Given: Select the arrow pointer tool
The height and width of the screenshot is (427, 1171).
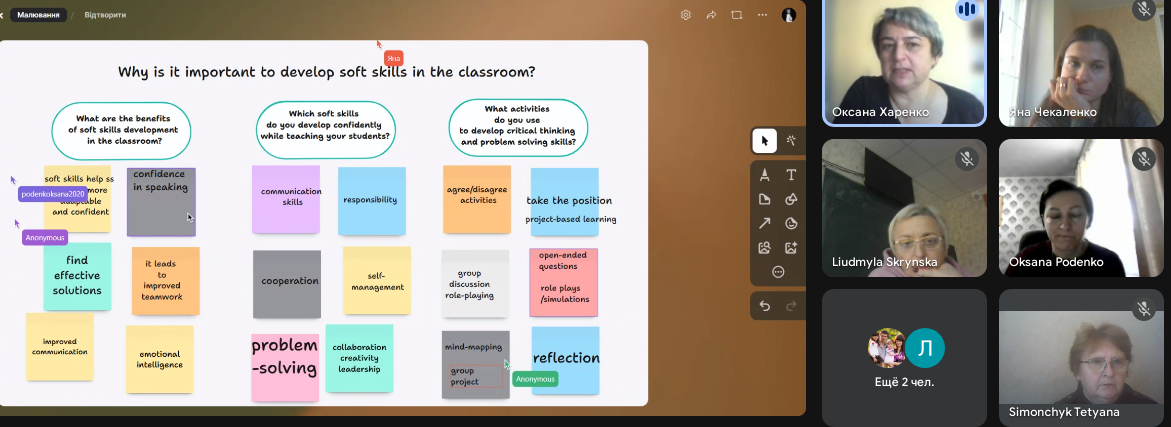Looking at the screenshot, I should 765,141.
